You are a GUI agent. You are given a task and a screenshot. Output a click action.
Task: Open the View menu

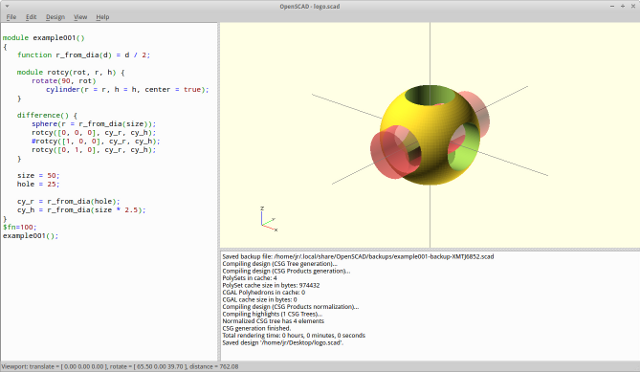80,17
